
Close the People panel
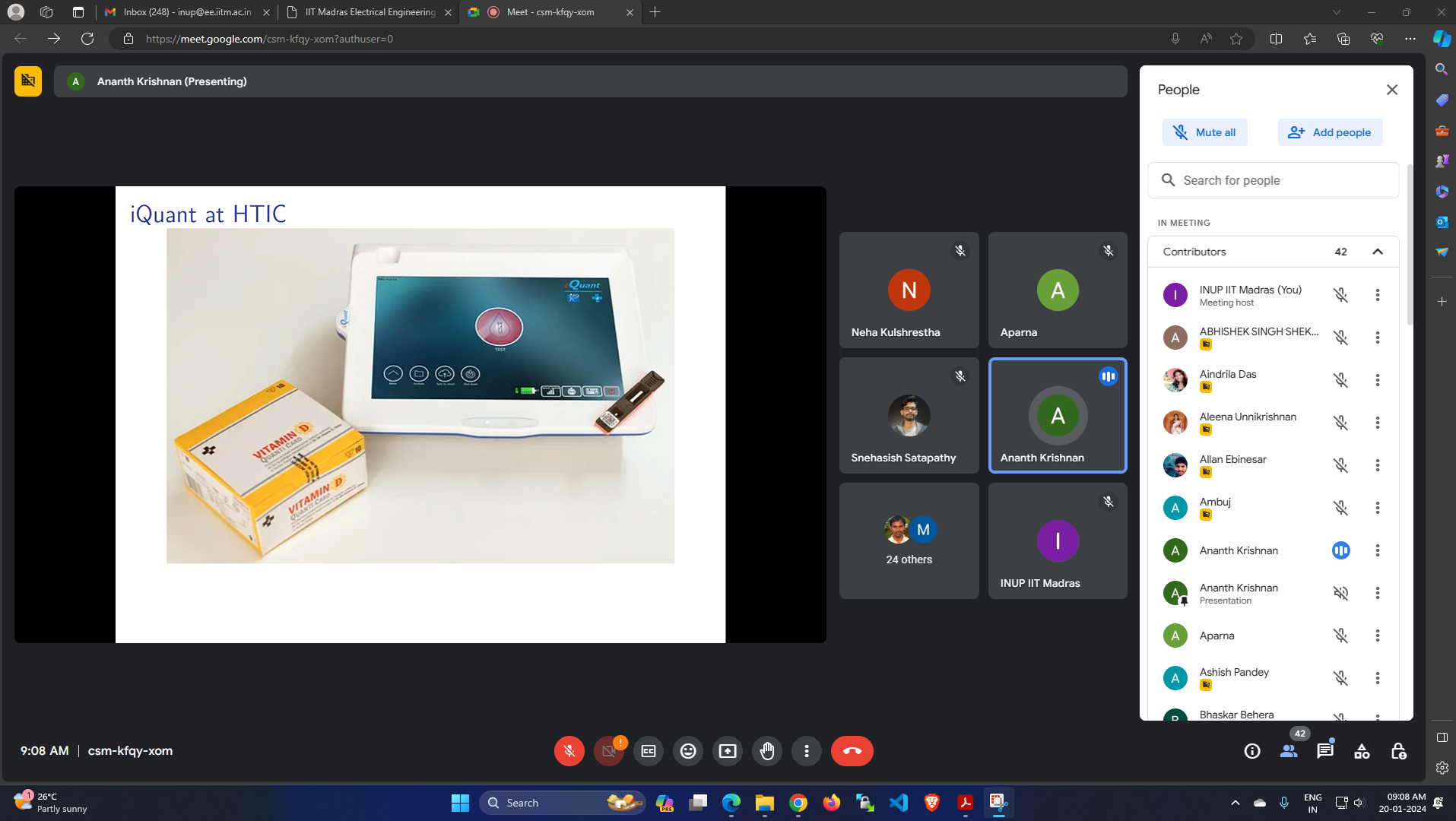coord(1392,90)
